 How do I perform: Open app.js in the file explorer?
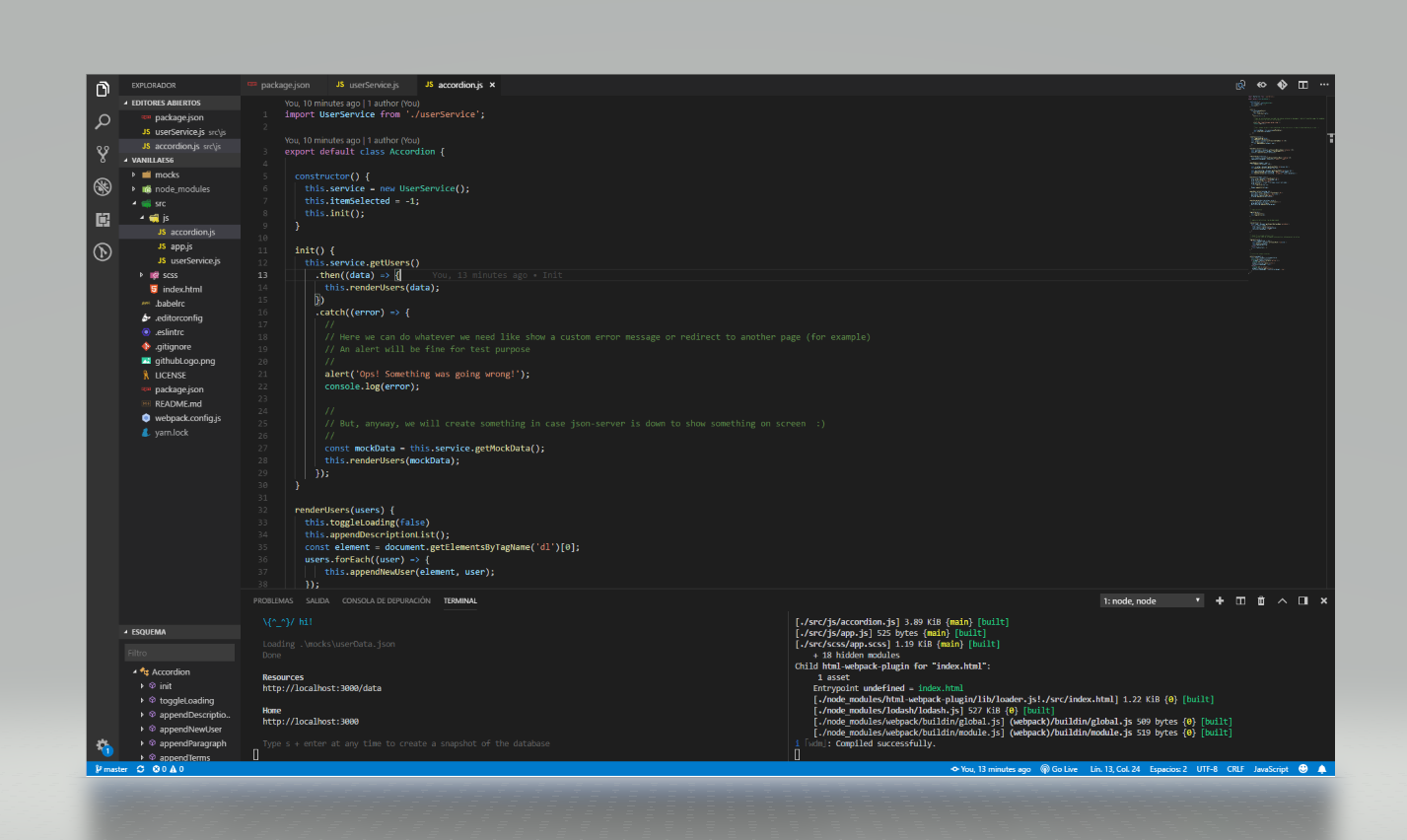coord(180,246)
